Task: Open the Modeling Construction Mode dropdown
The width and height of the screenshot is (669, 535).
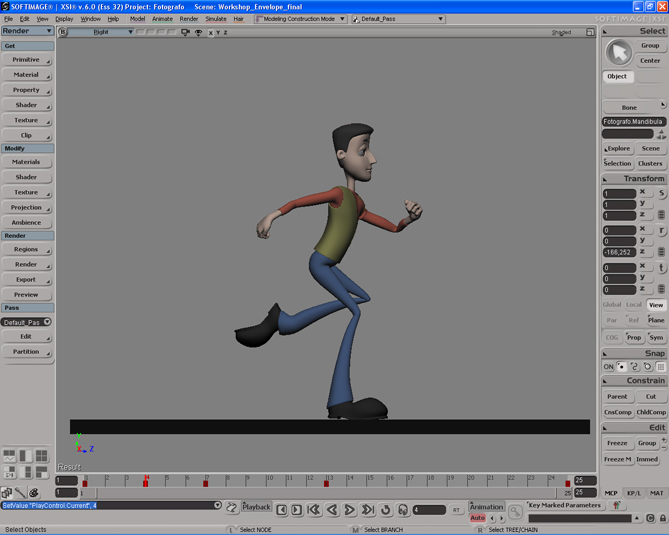Action: pyautogui.click(x=300, y=19)
